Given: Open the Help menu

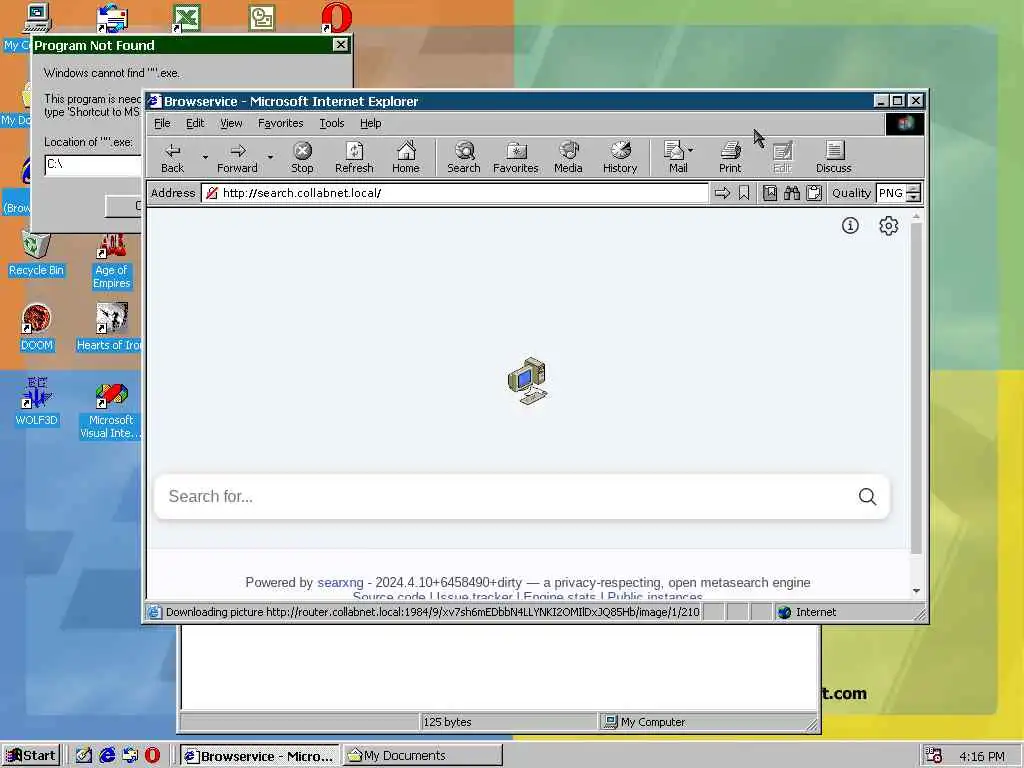Looking at the screenshot, I should pos(370,123).
